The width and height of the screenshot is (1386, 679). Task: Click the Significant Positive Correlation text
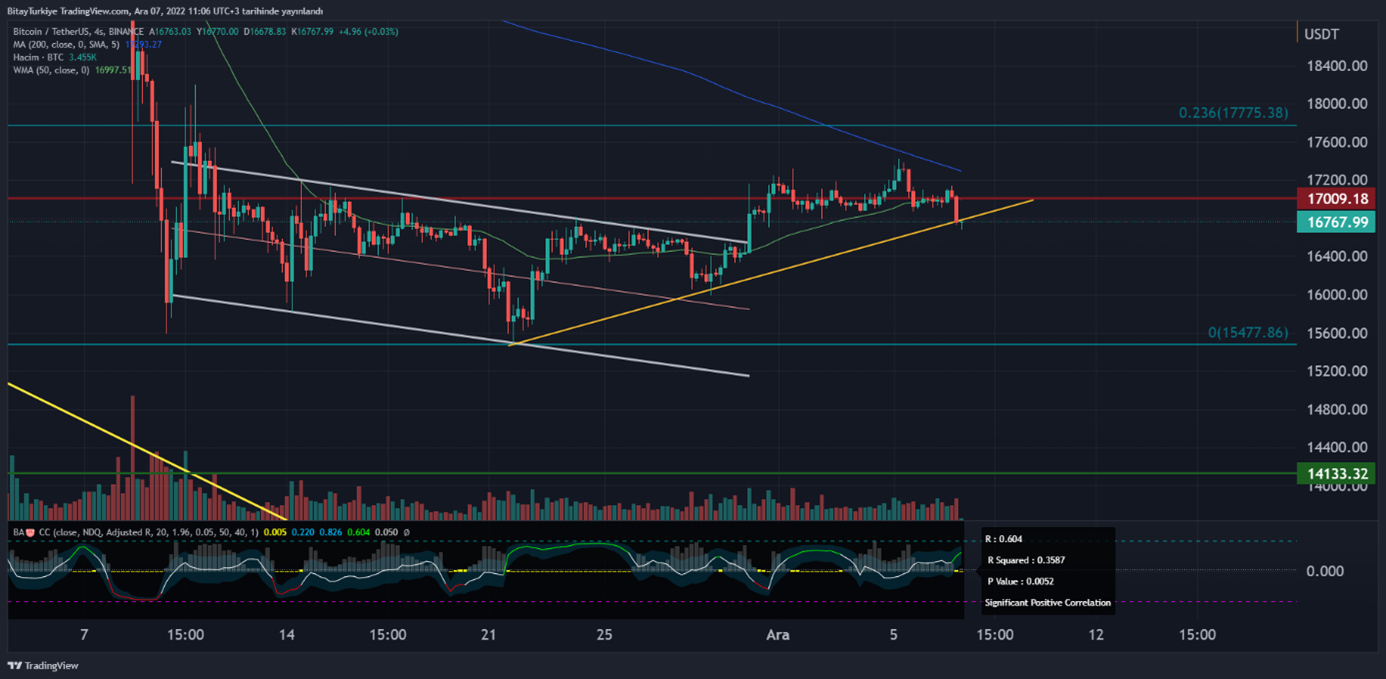[x=1047, y=603]
